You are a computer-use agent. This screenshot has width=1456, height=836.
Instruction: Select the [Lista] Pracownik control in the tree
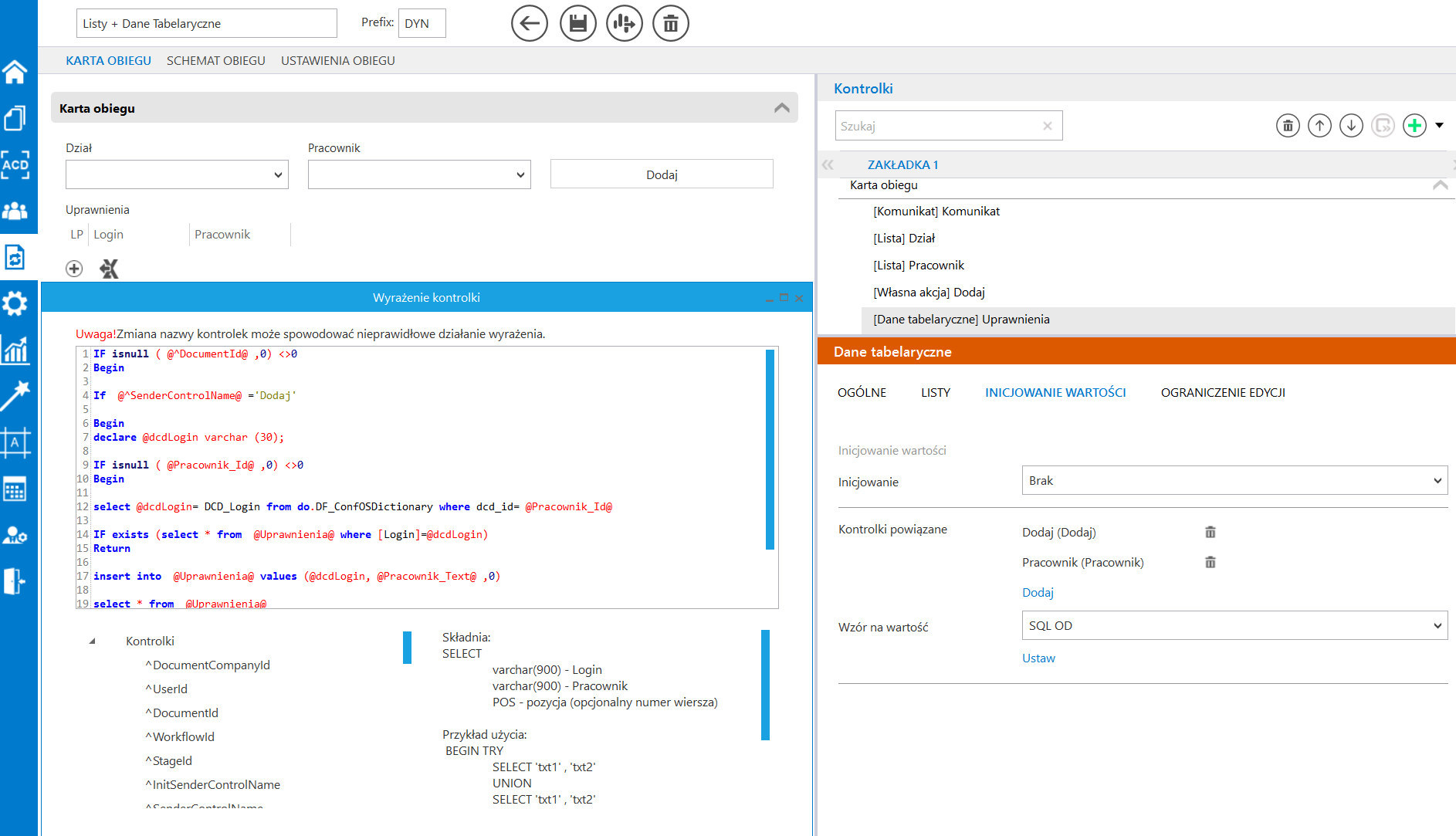pyautogui.click(x=919, y=265)
